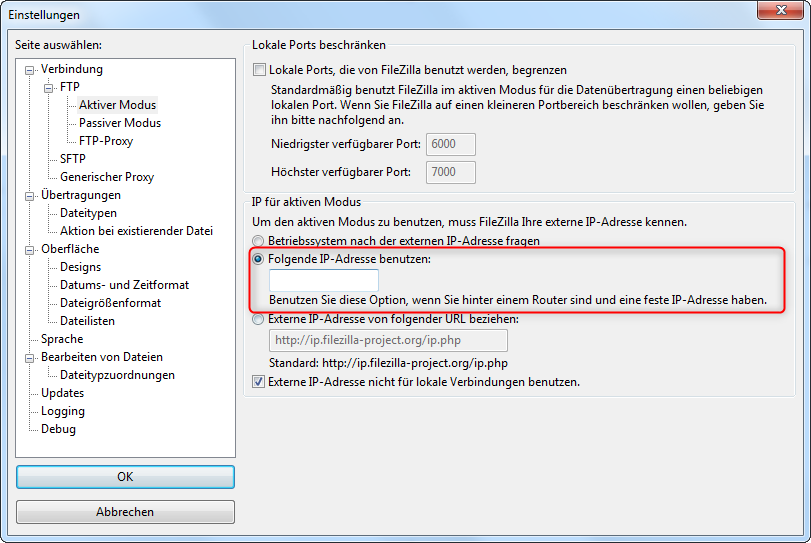Select Folgende IP-Adresse benutzen radio button
This screenshot has height=543, width=811.
260,259
